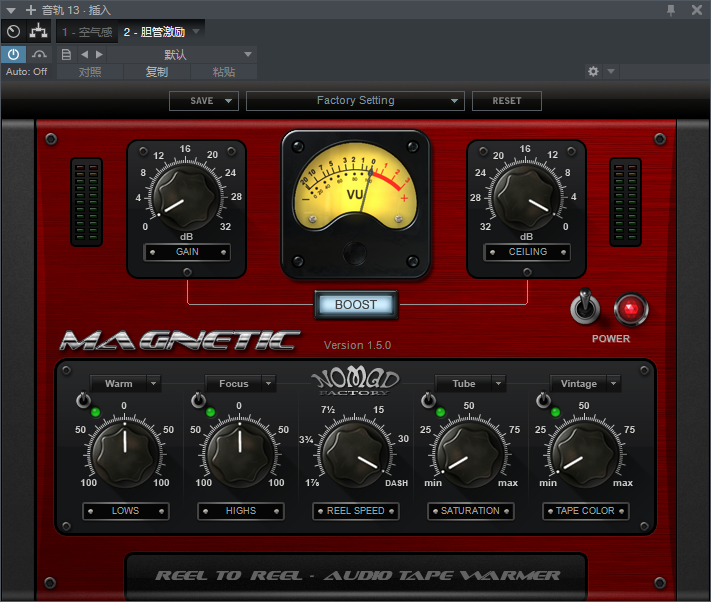This screenshot has width=711, height=602.
Task: Open the Vintage mode dropdown
Action: pos(585,384)
